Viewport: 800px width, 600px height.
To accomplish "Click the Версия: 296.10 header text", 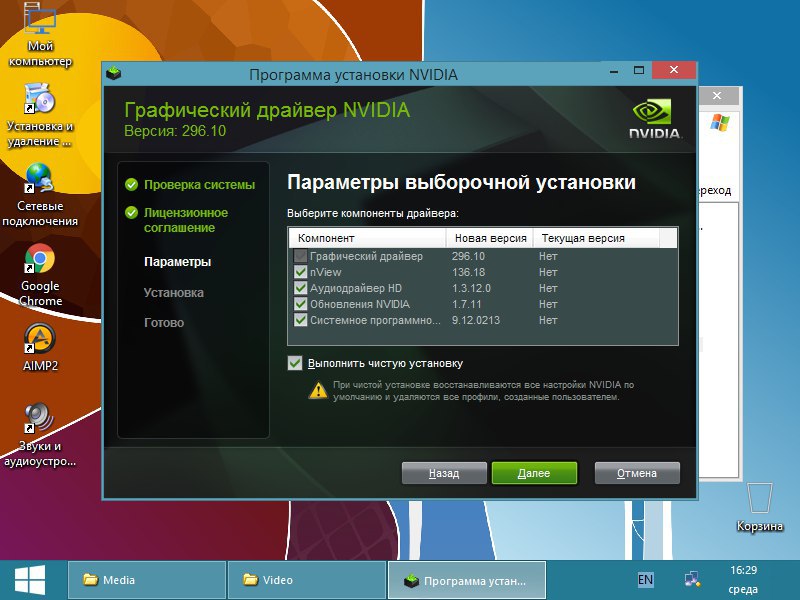I will (175, 131).
